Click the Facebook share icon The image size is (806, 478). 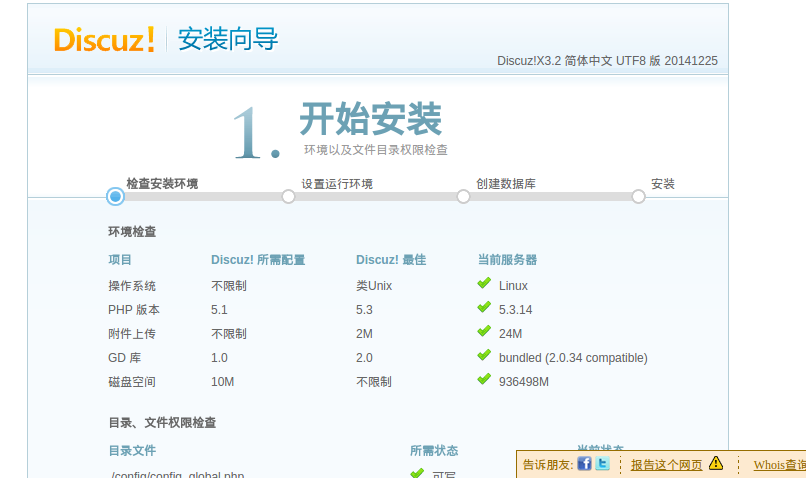click(x=584, y=464)
